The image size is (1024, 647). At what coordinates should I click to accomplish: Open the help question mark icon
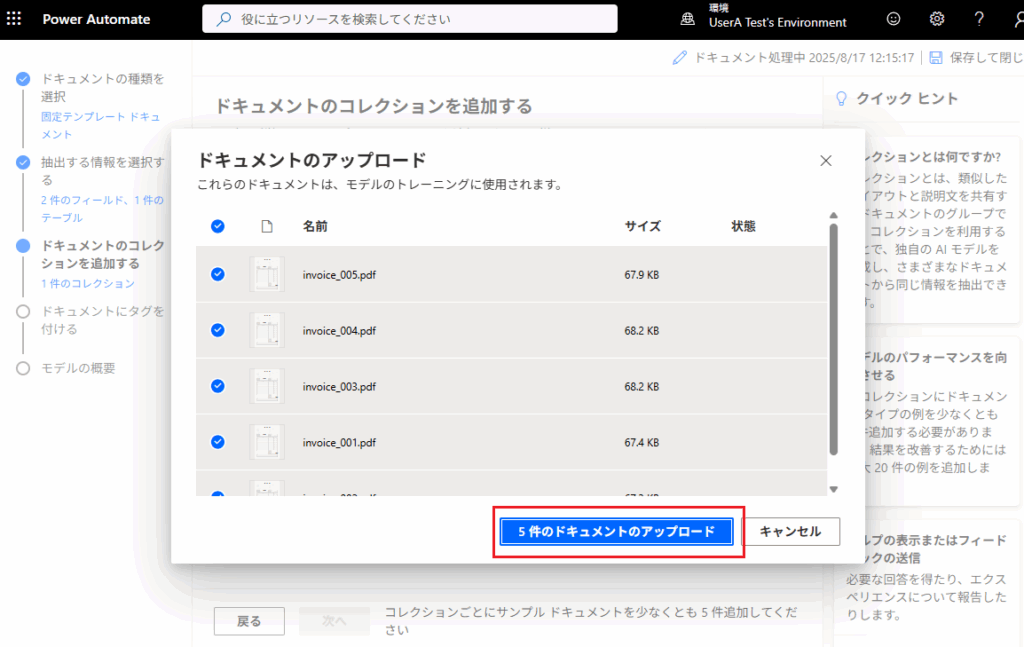tap(978, 19)
